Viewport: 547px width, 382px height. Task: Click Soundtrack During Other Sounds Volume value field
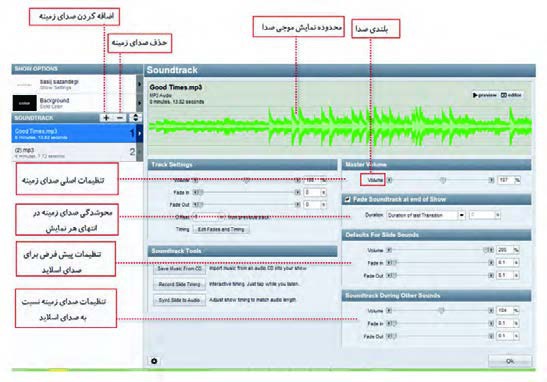[504, 310]
